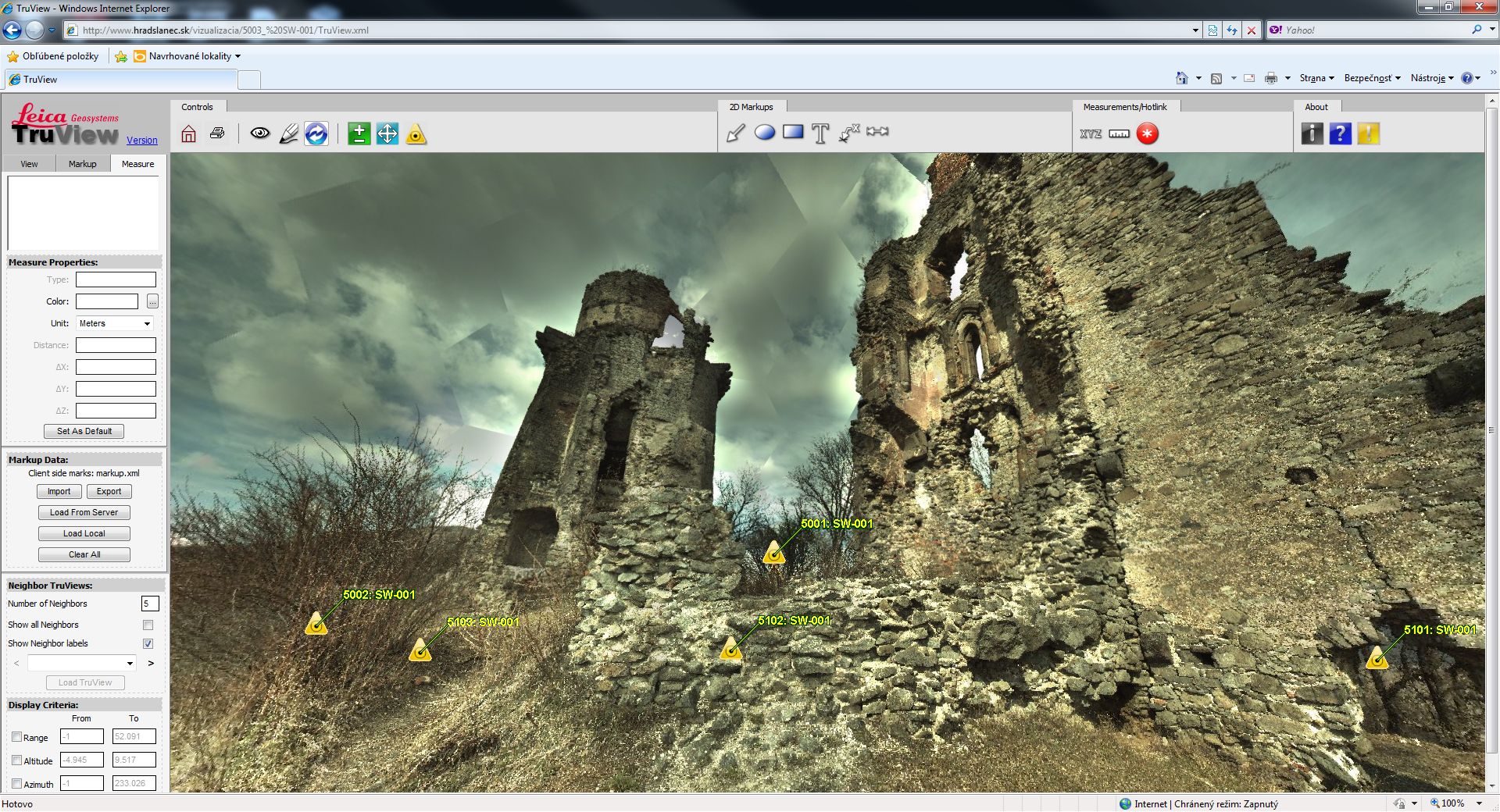Select the Measurements/Hotlink toolbar tab
The image size is (1500, 812).
pos(1125,107)
